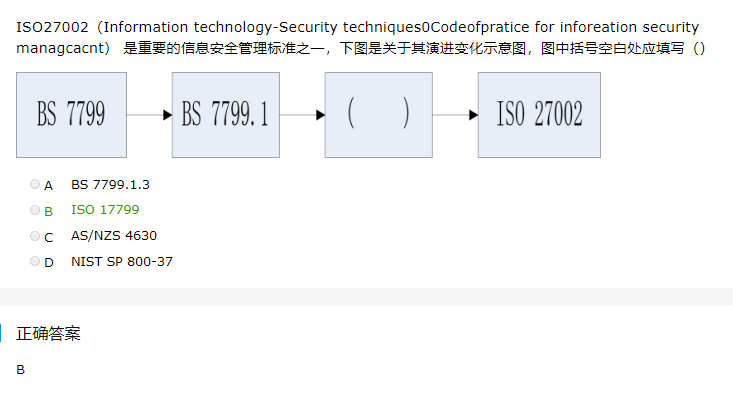This screenshot has height=413, width=733.
Task: Click the letter D option label
Action: [49, 262]
